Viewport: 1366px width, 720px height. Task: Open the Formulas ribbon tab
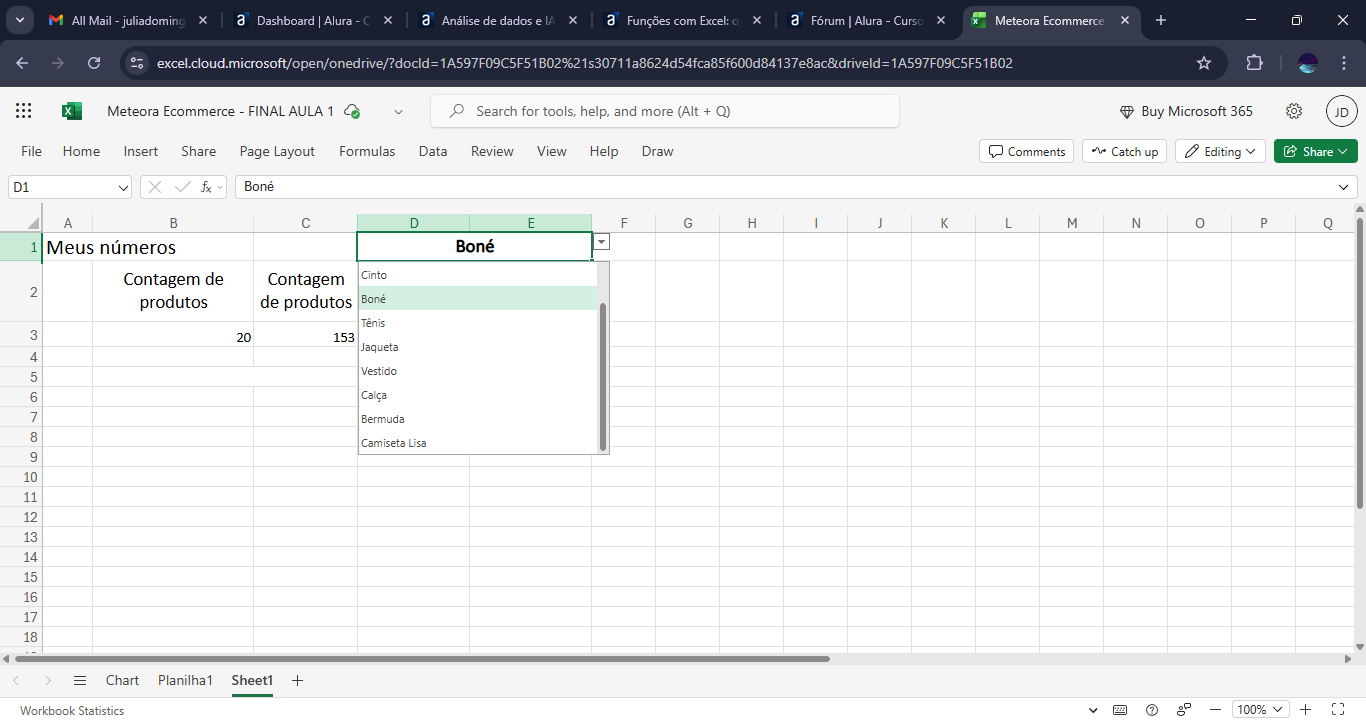[367, 152]
